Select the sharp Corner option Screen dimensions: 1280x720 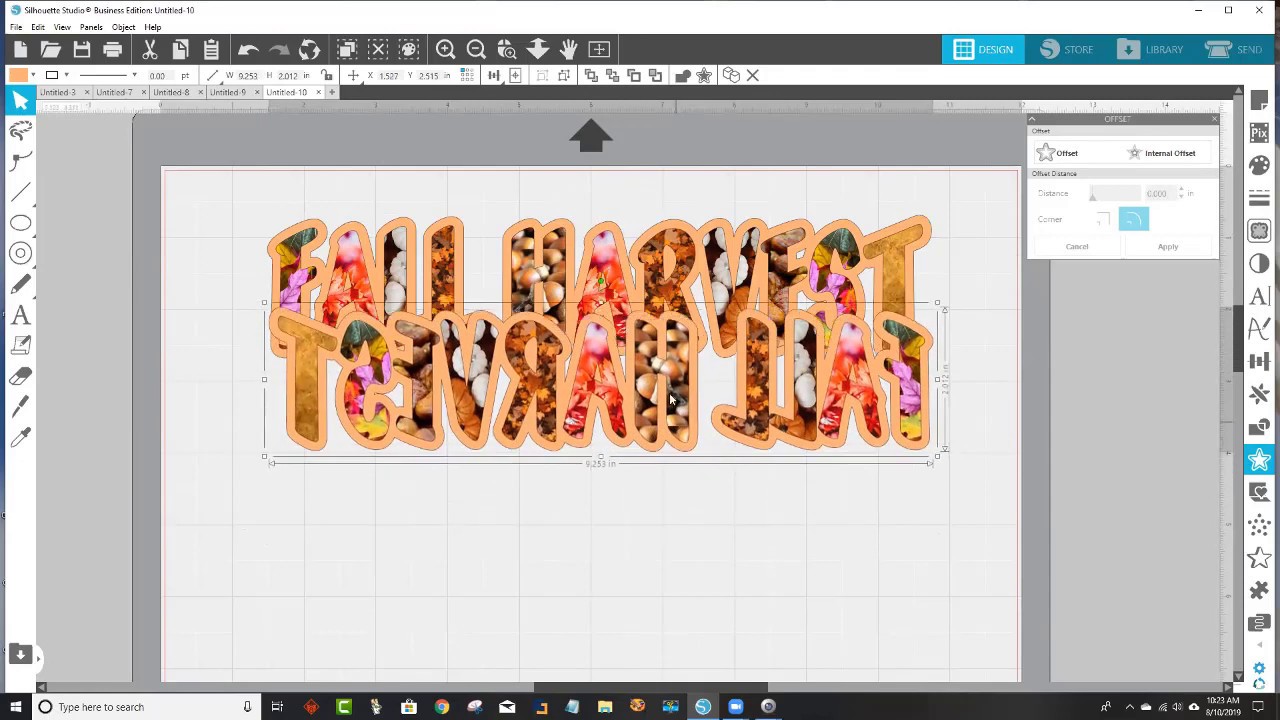1103,219
